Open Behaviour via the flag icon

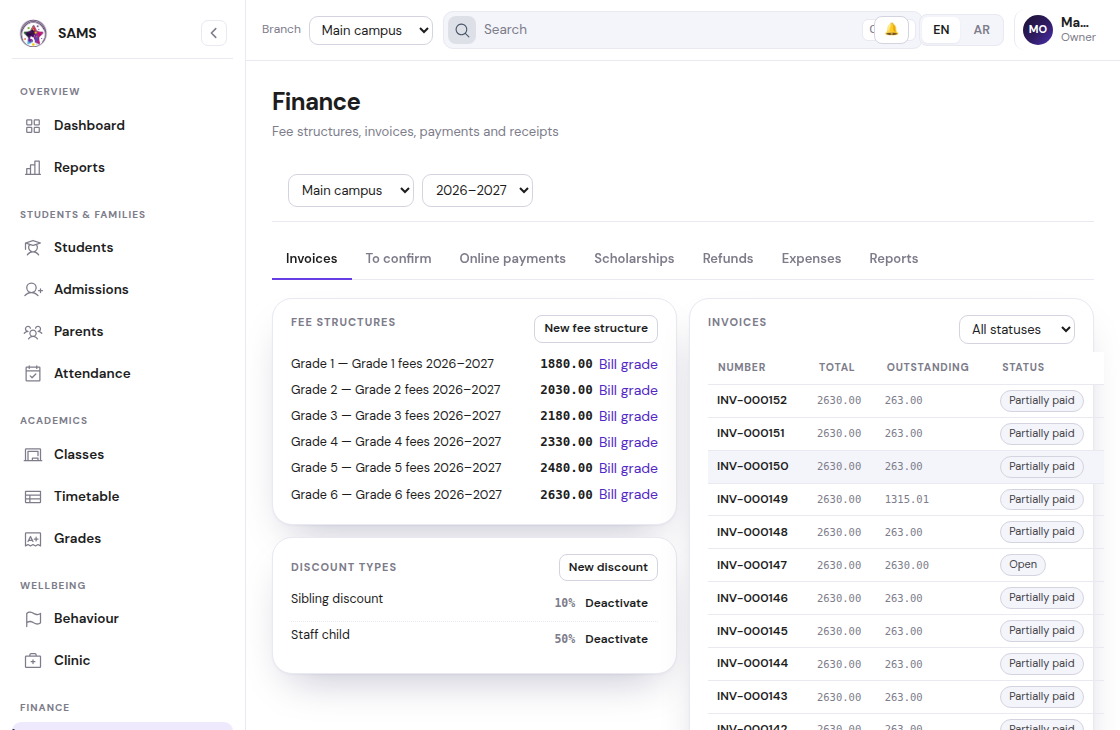33,619
